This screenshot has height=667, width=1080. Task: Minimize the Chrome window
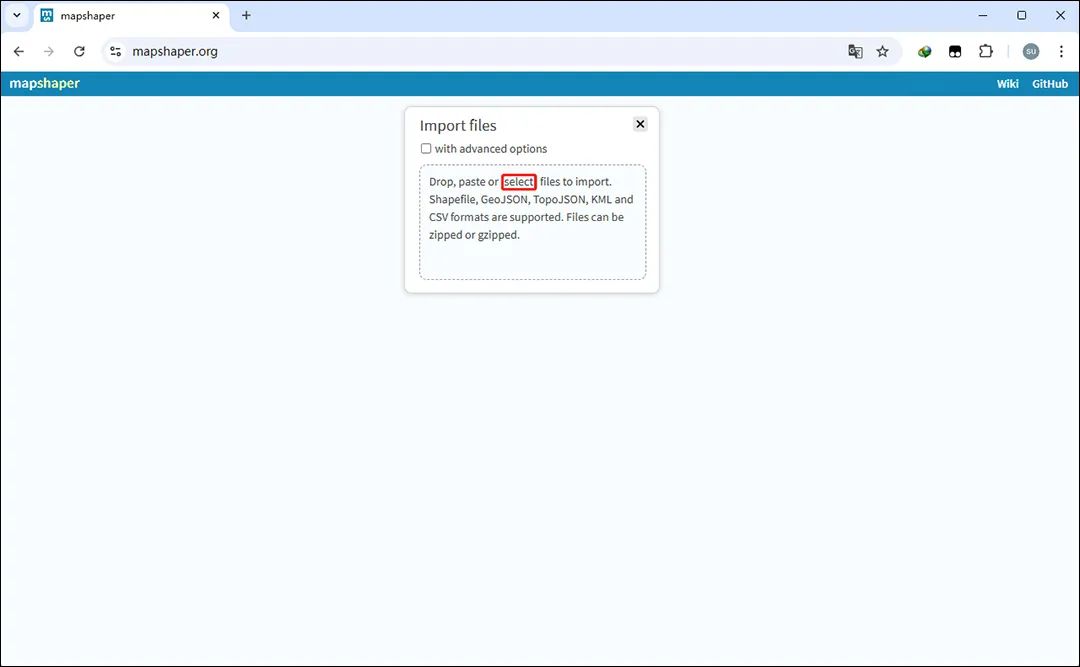point(983,15)
